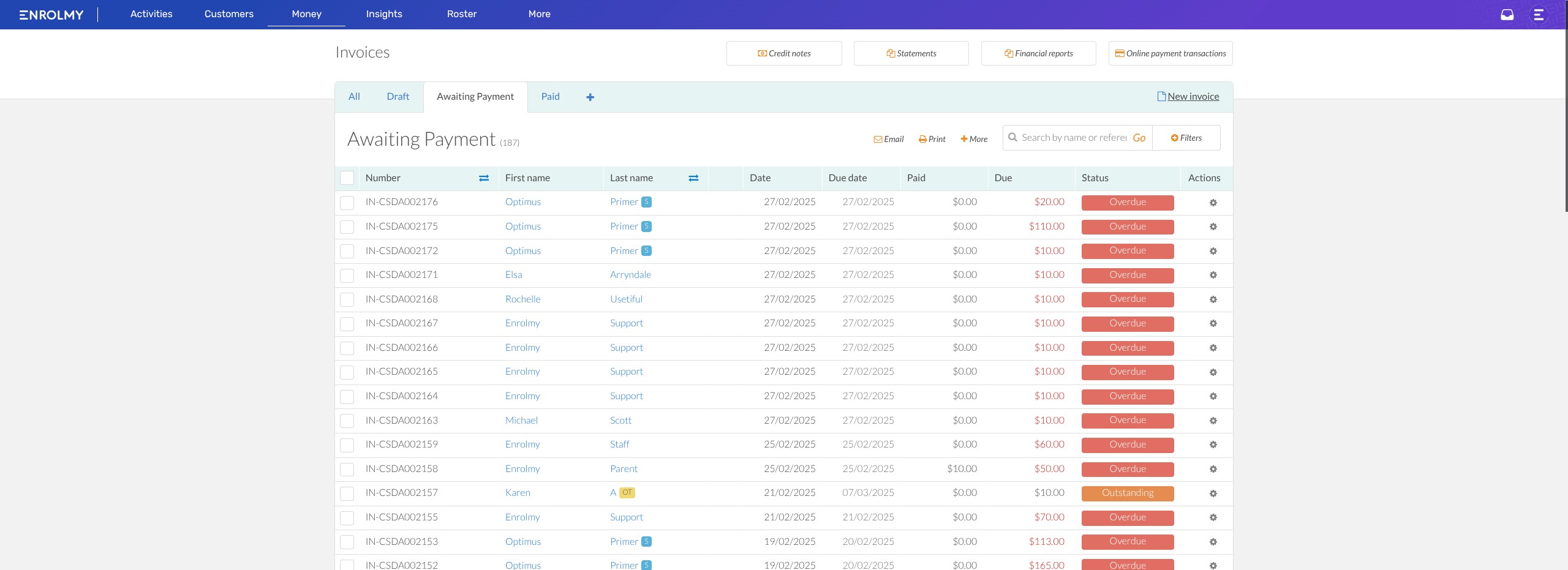Open the user profile menu icon
Image resolution: width=1568 pixels, height=570 pixels.
coord(1538,14)
